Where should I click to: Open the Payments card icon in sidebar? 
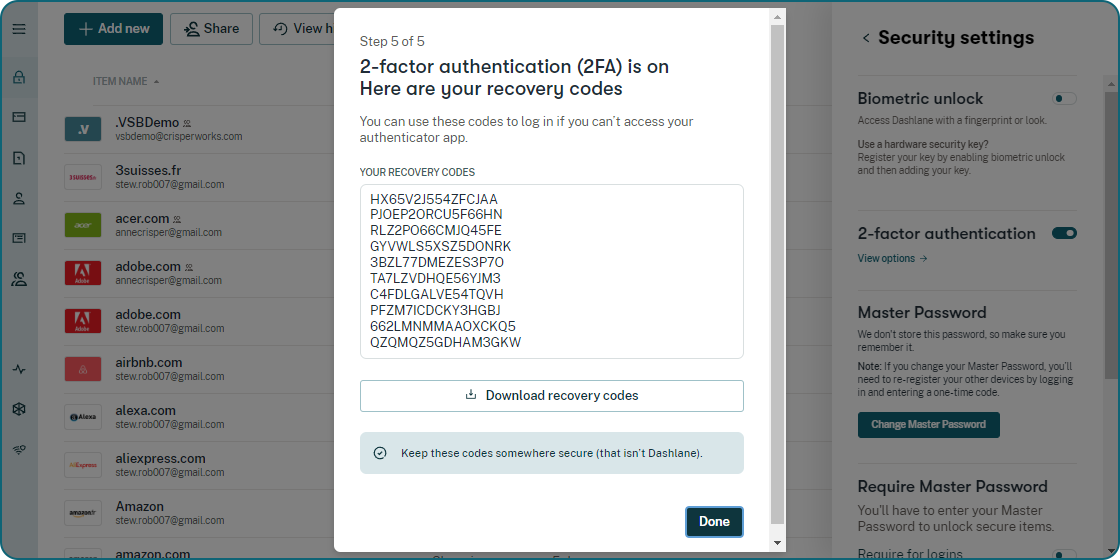click(x=19, y=117)
